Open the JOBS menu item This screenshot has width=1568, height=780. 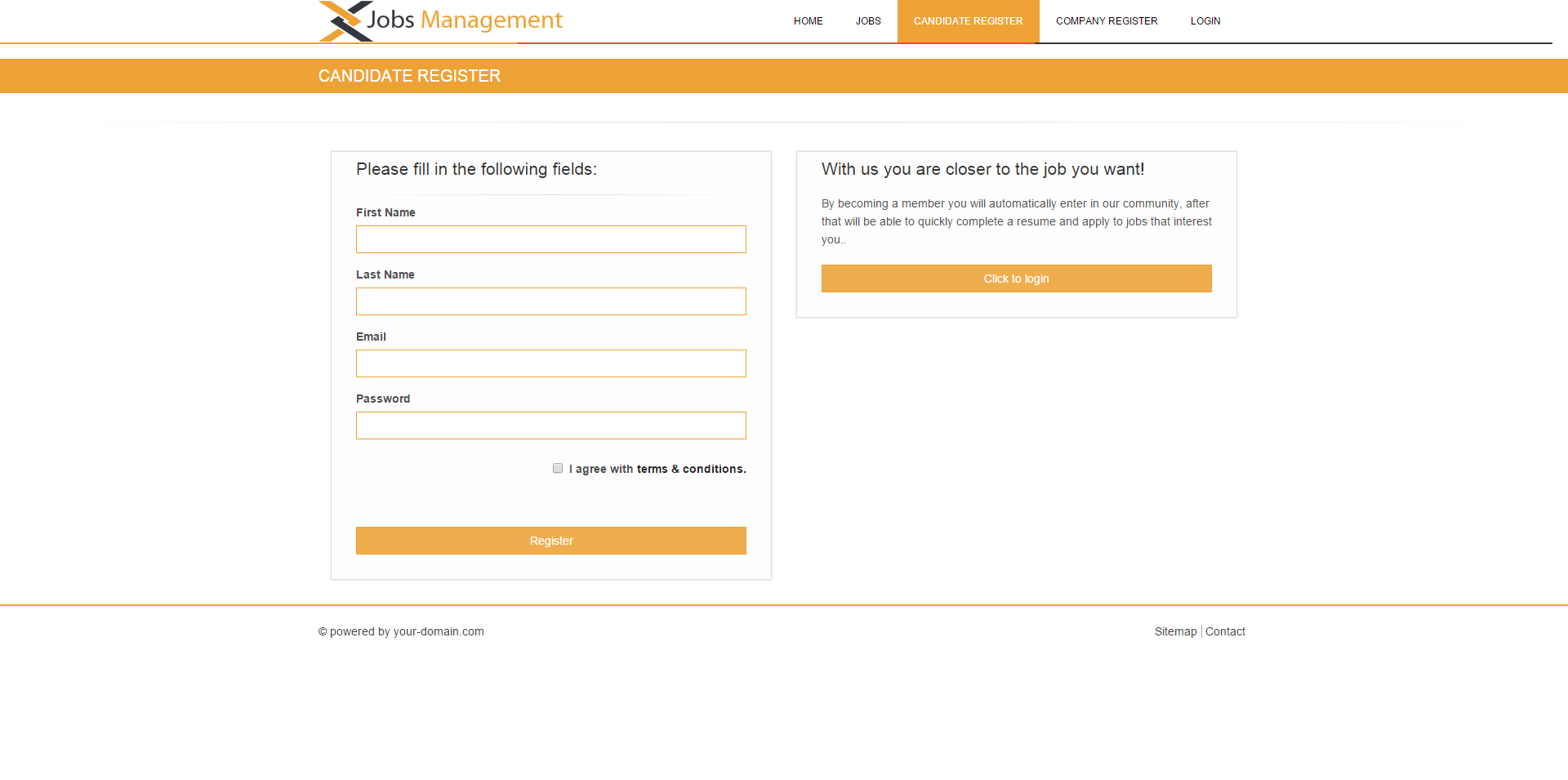point(868,21)
